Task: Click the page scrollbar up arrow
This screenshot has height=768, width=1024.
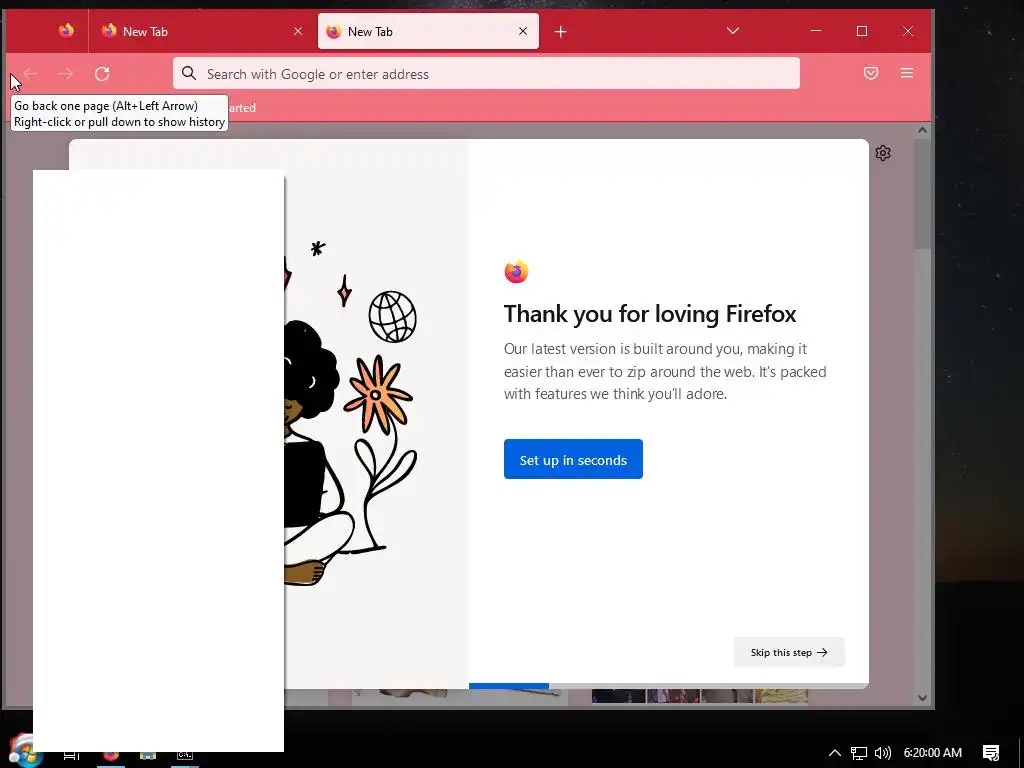Action: (x=922, y=130)
